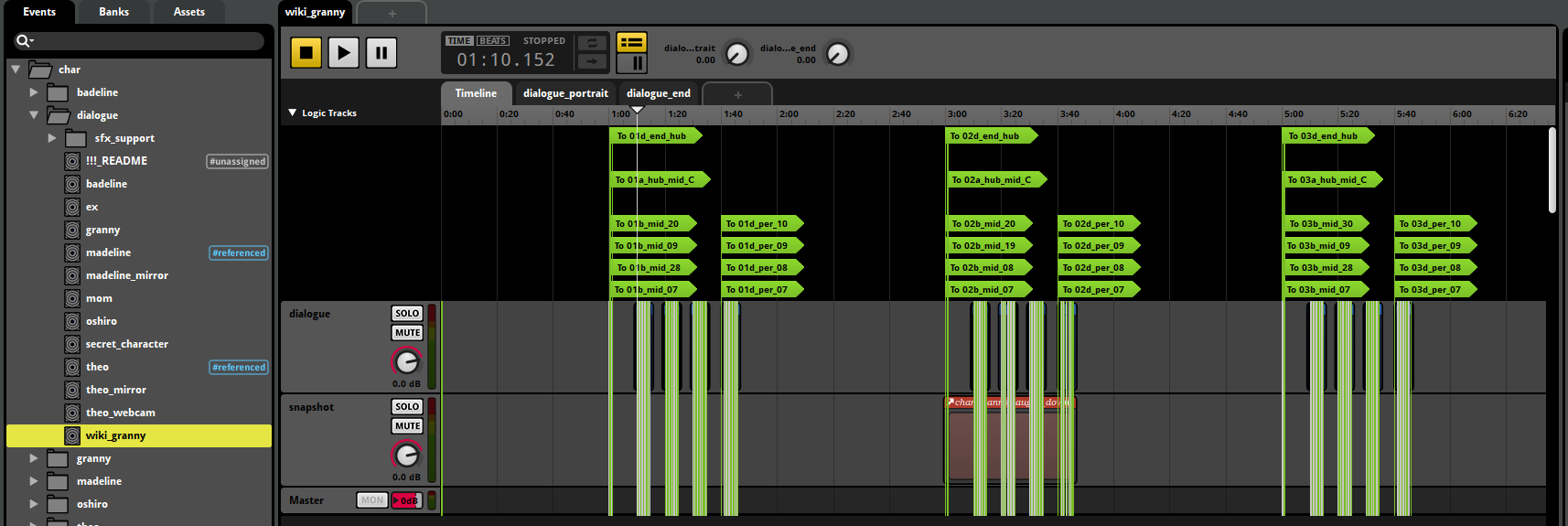
Task: Mute the snapshot track
Action: pyautogui.click(x=407, y=426)
